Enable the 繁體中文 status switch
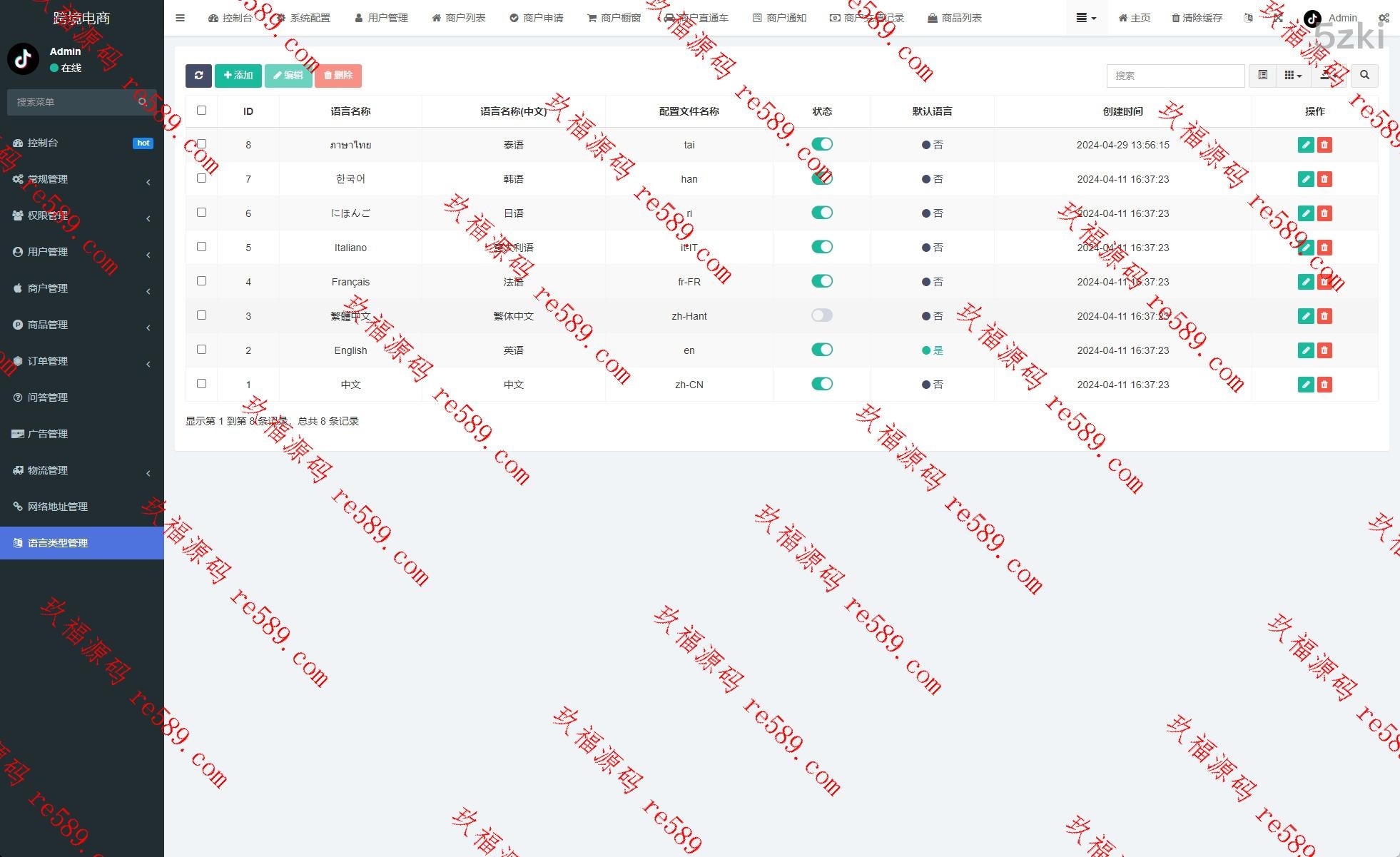 pos(821,315)
